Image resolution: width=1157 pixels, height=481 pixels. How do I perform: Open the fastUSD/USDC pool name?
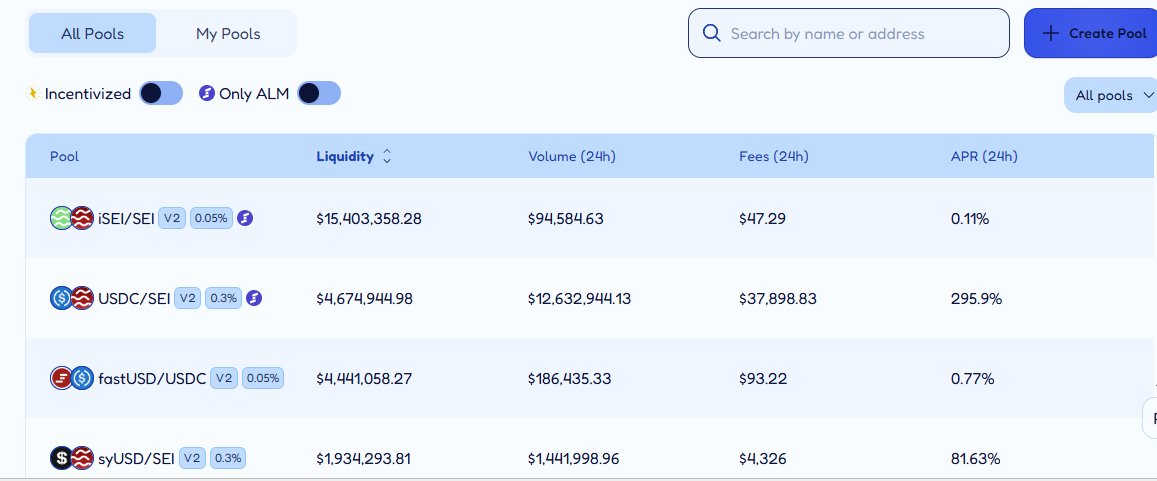152,378
